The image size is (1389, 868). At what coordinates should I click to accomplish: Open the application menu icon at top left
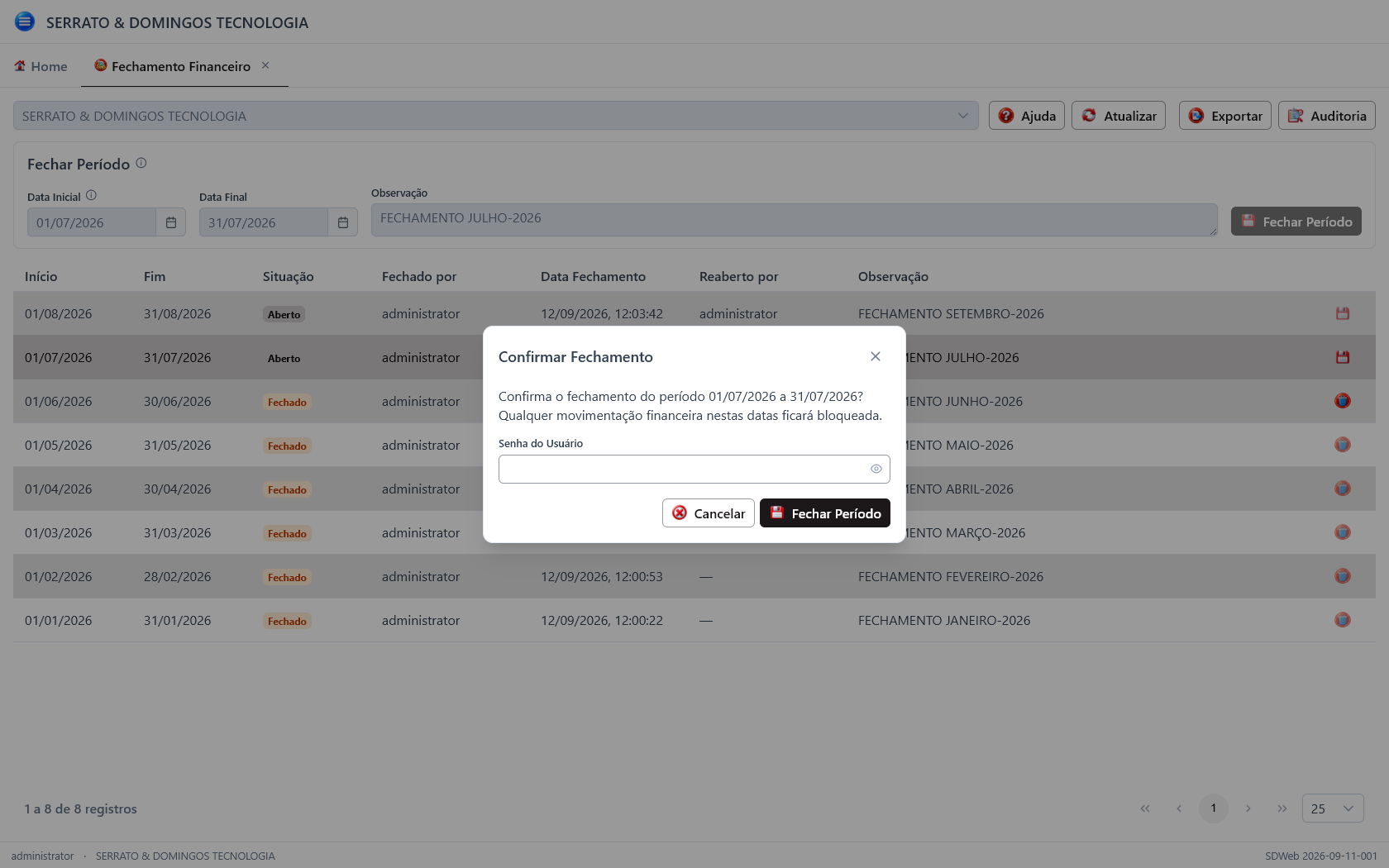click(x=25, y=21)
